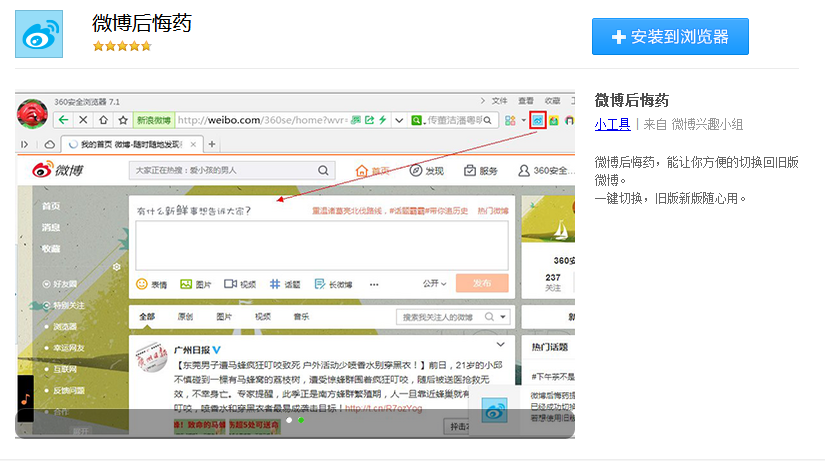Click the five-star rating
Viewport: 825px width, 461px height.
[122, 46]
